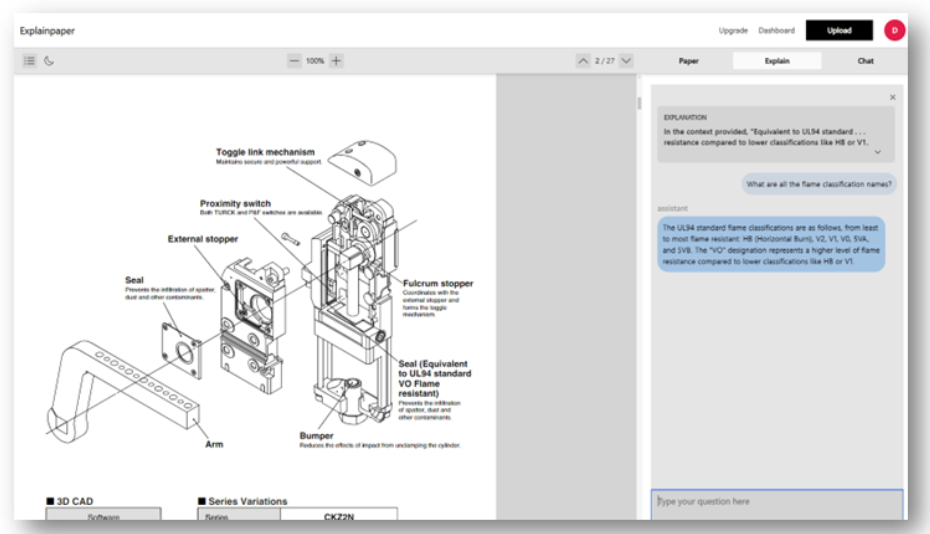
Task: Zoom out with the minus button
Action: point(294,61)
